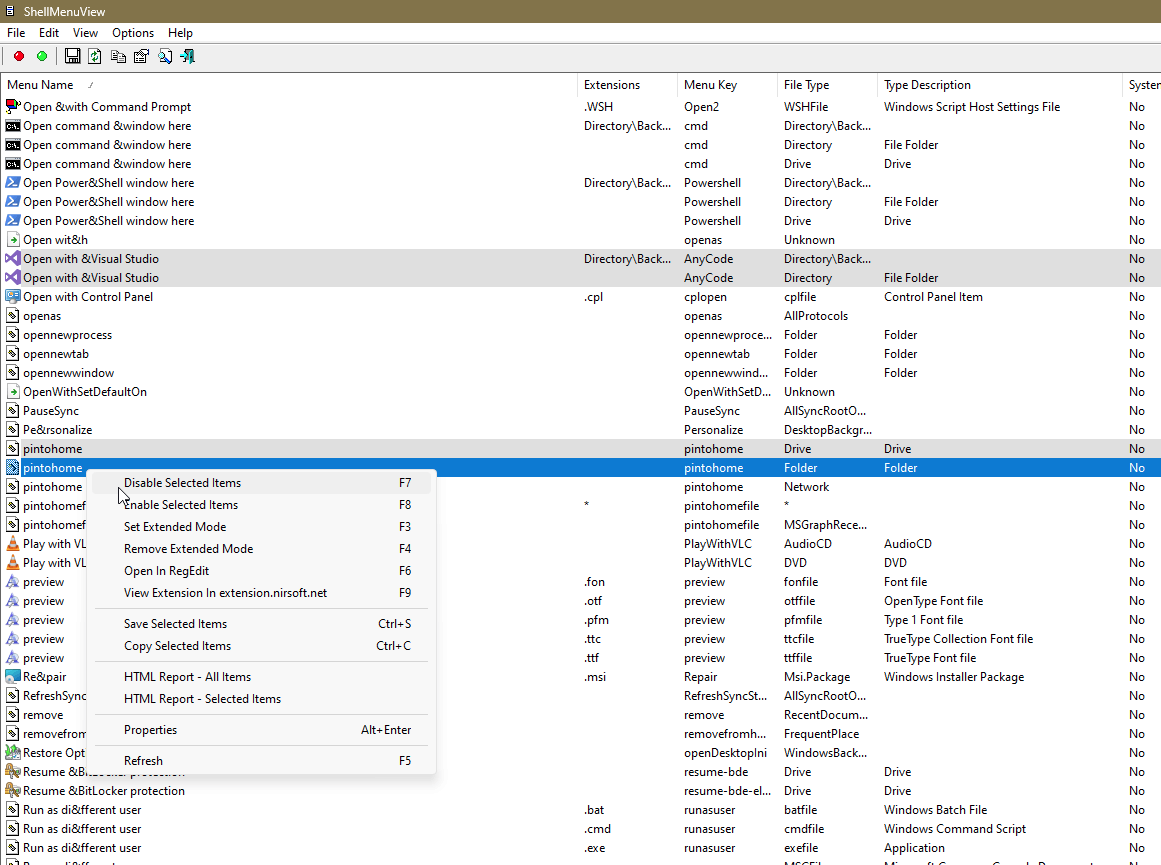Click the Windows Script Host Settings File cell
Screen dimensions: 1161x865
(x=971, y=107)
